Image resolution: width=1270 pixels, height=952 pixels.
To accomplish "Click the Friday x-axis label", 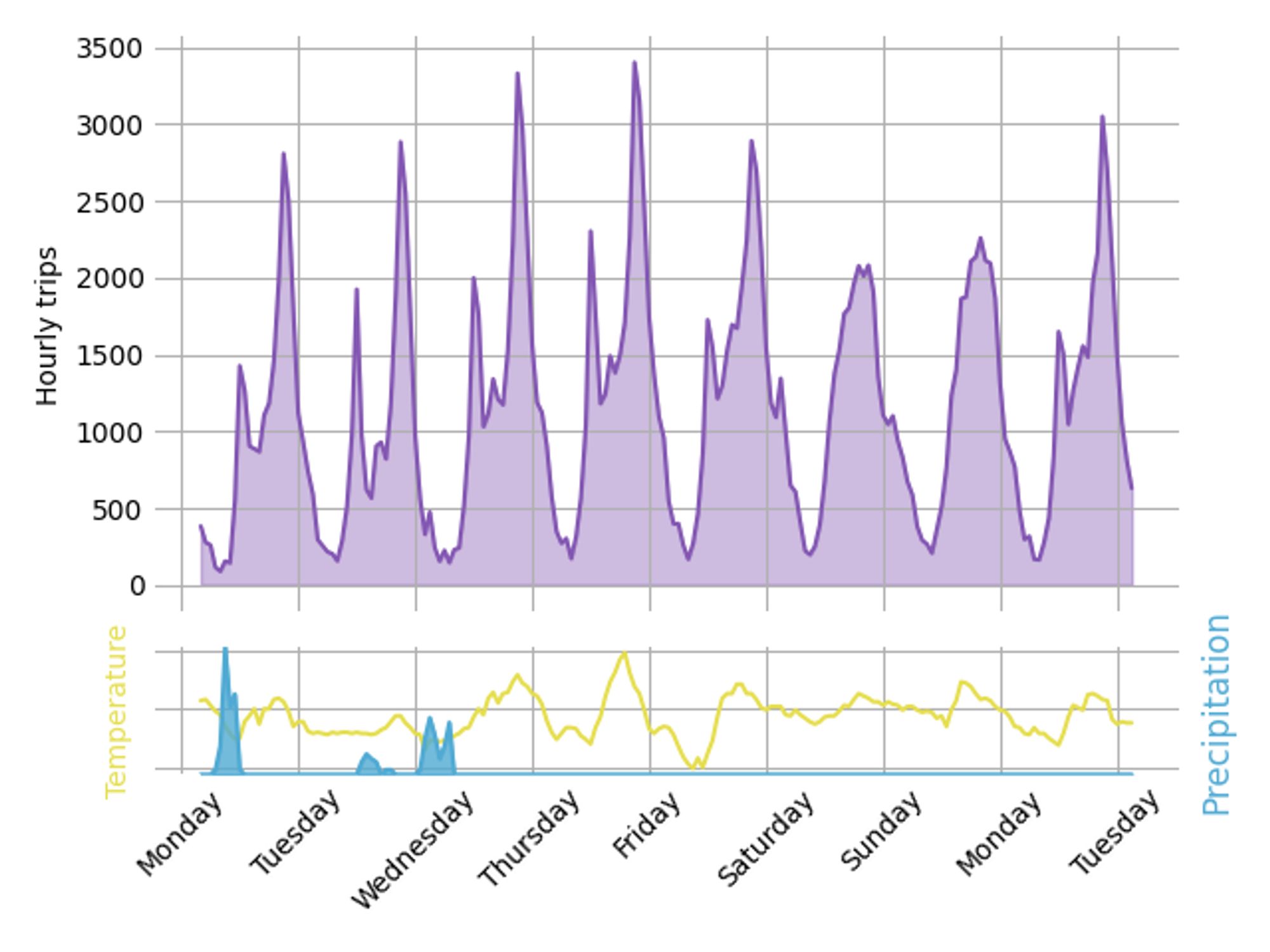I will coord(646,826).
